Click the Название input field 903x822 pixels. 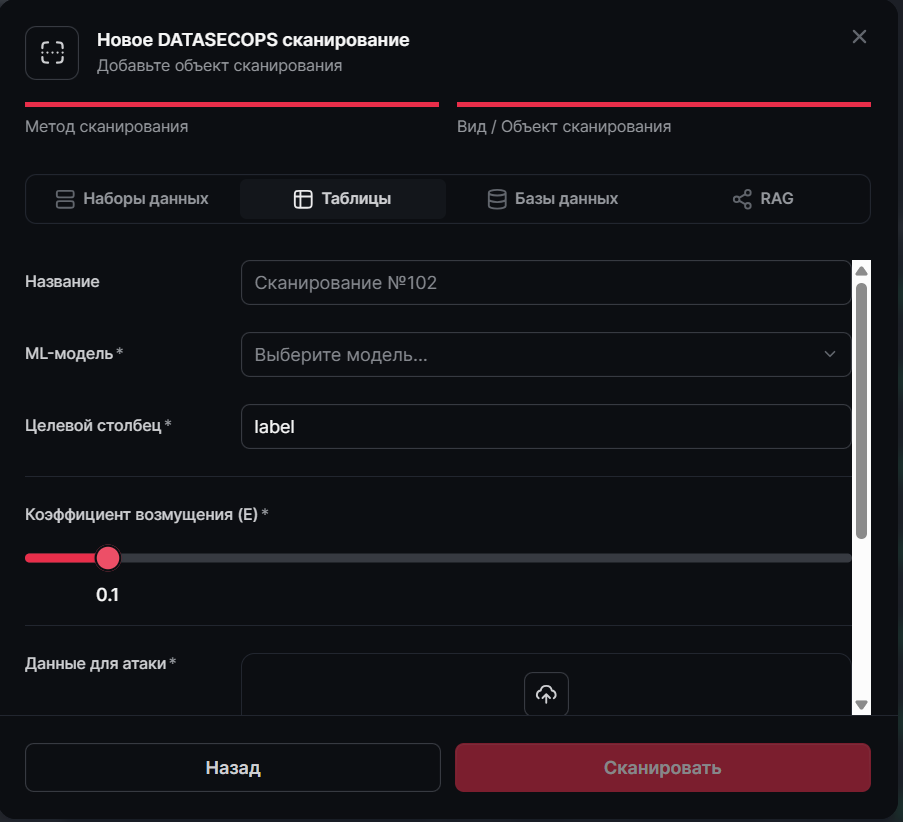point(546,282)
